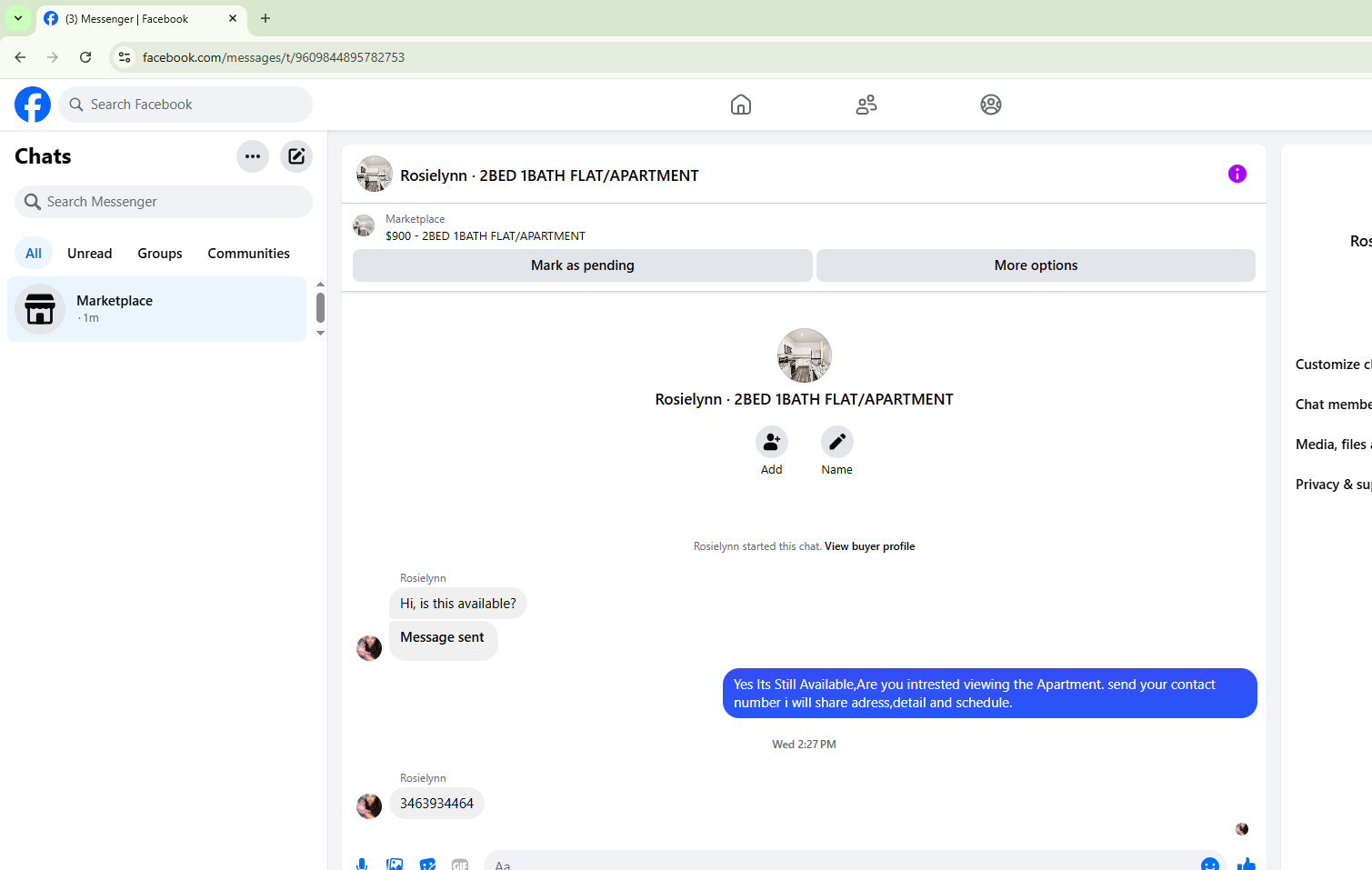Click listing thumbnail in conversation header
Screen dimensions: 1372x870
(375, 174)
